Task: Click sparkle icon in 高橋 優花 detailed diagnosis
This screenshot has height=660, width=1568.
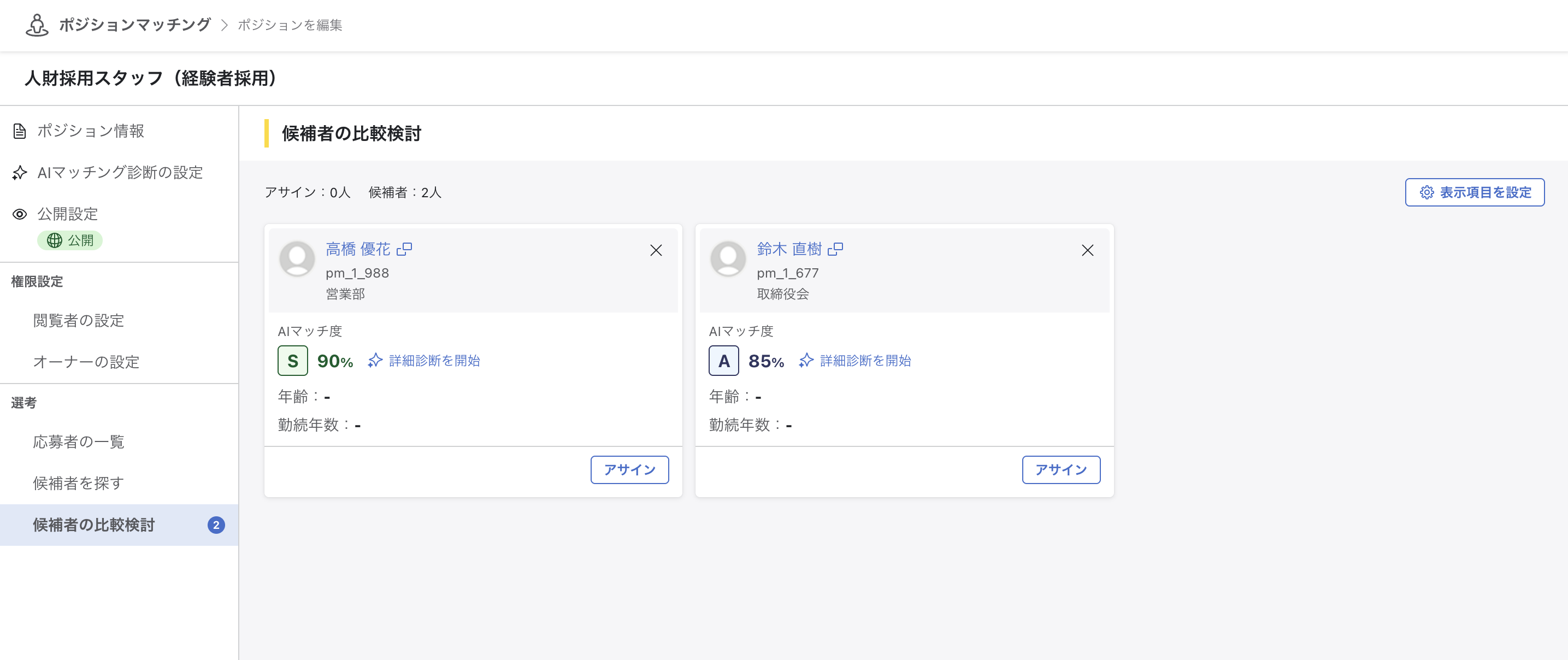Action: pos(375,361)
